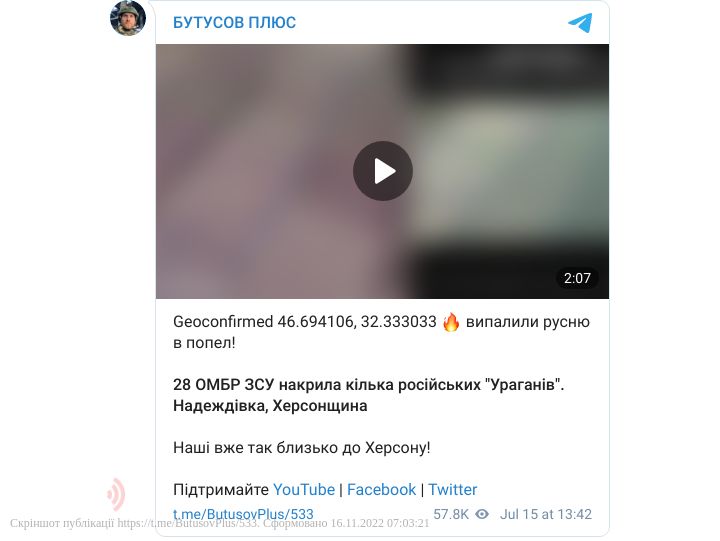
Task: Click the Telegram paper plane icon
Action: click(580, 23)
